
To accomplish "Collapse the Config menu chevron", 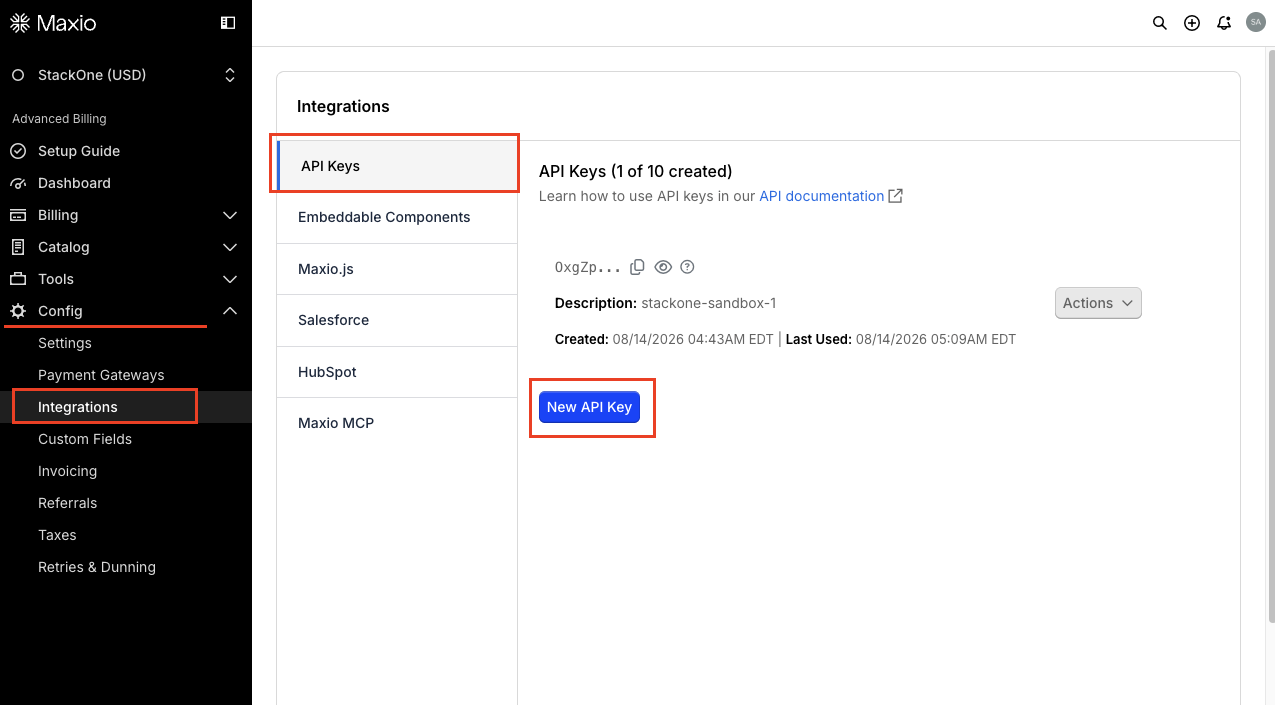I will (230, 311).
